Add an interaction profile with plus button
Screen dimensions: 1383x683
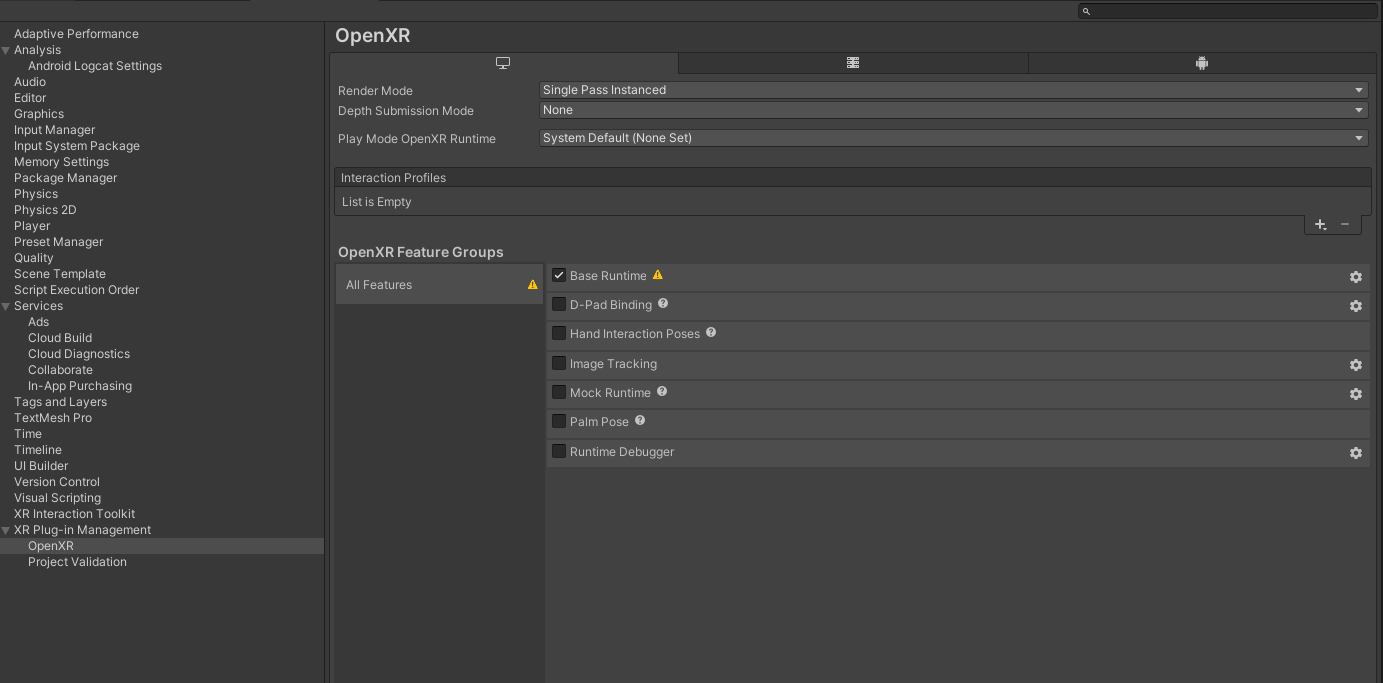1320,225
